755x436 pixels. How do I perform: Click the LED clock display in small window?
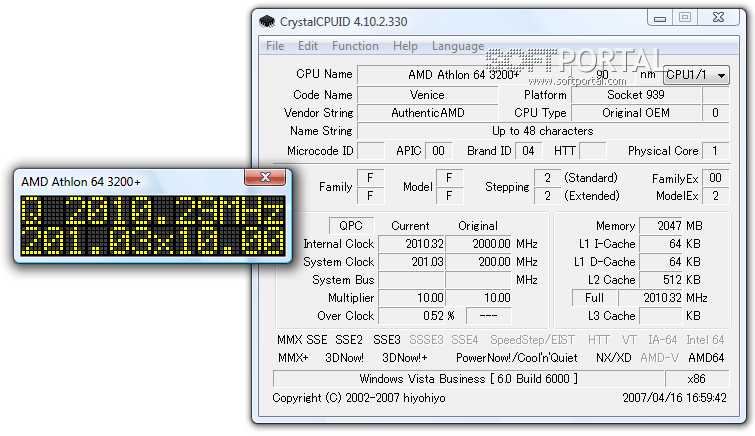(x=153, y=225)
